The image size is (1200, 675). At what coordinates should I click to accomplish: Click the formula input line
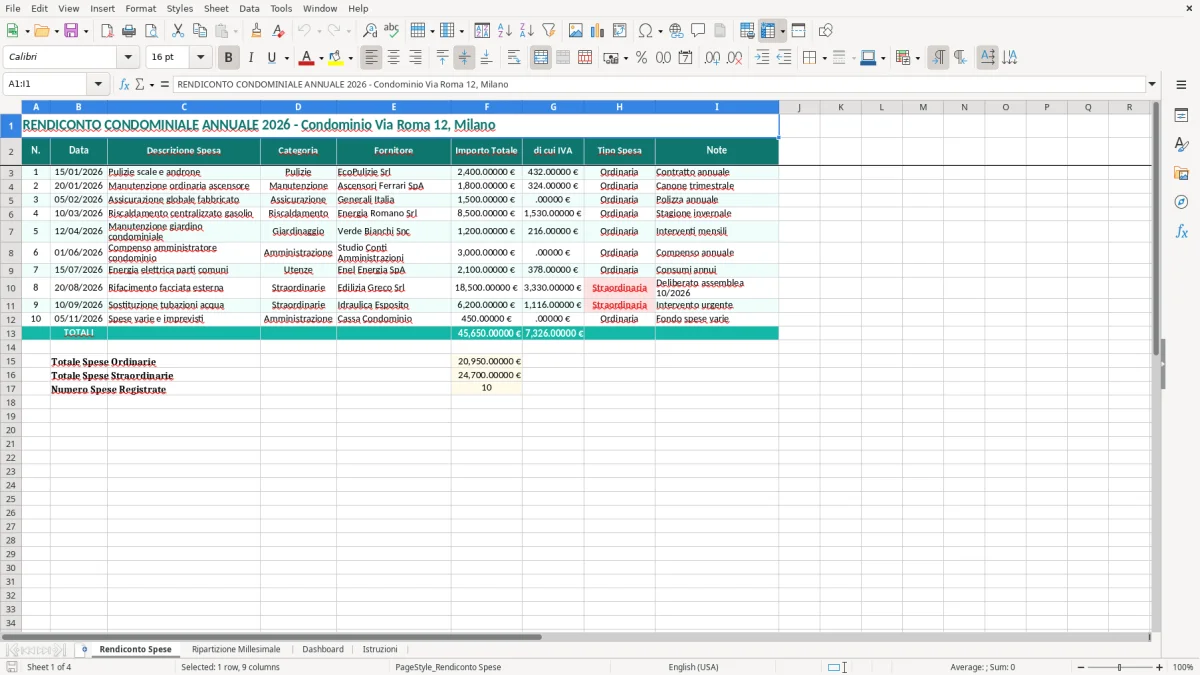point(659,84)
